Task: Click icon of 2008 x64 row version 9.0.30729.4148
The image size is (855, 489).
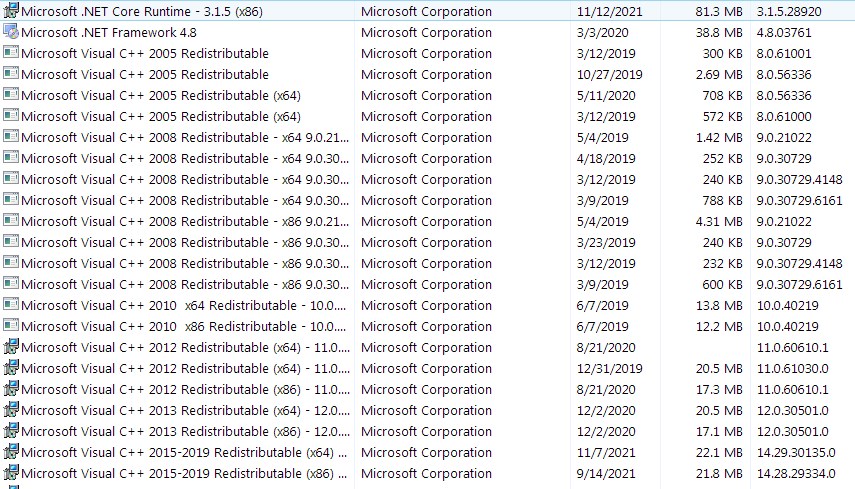Action: point(11,179)
